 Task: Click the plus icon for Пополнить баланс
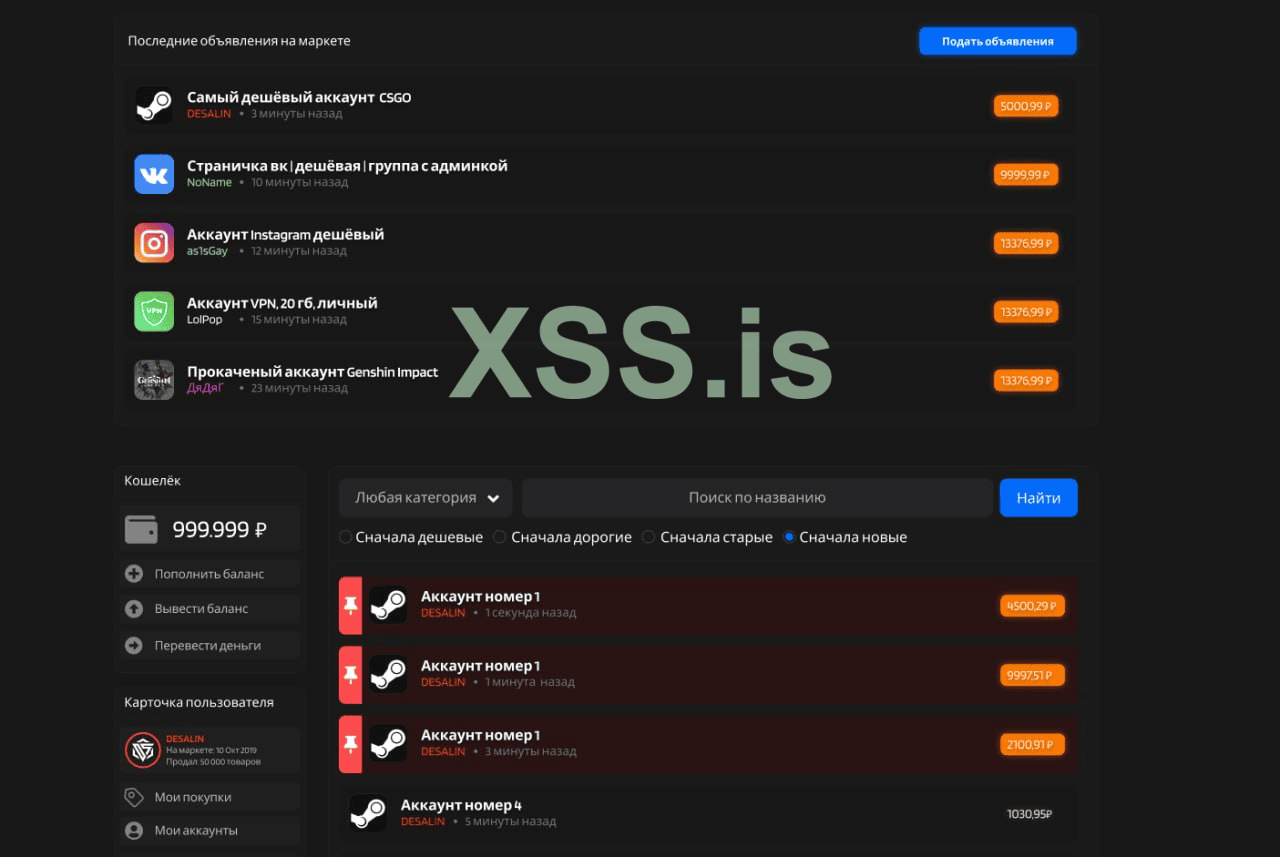click(x=134, y=574)
